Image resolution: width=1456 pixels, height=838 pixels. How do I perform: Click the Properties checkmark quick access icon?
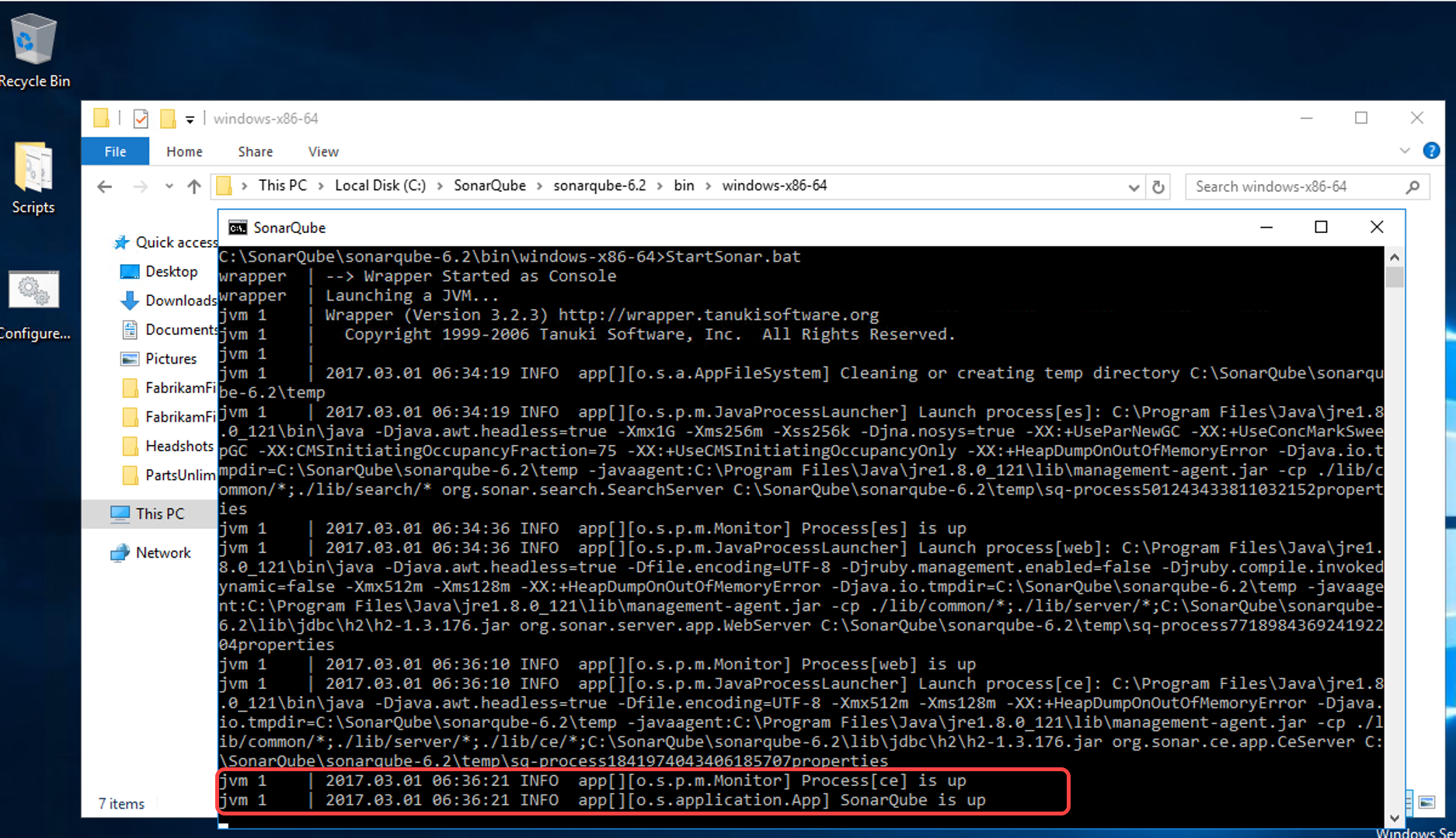[141, 118]
